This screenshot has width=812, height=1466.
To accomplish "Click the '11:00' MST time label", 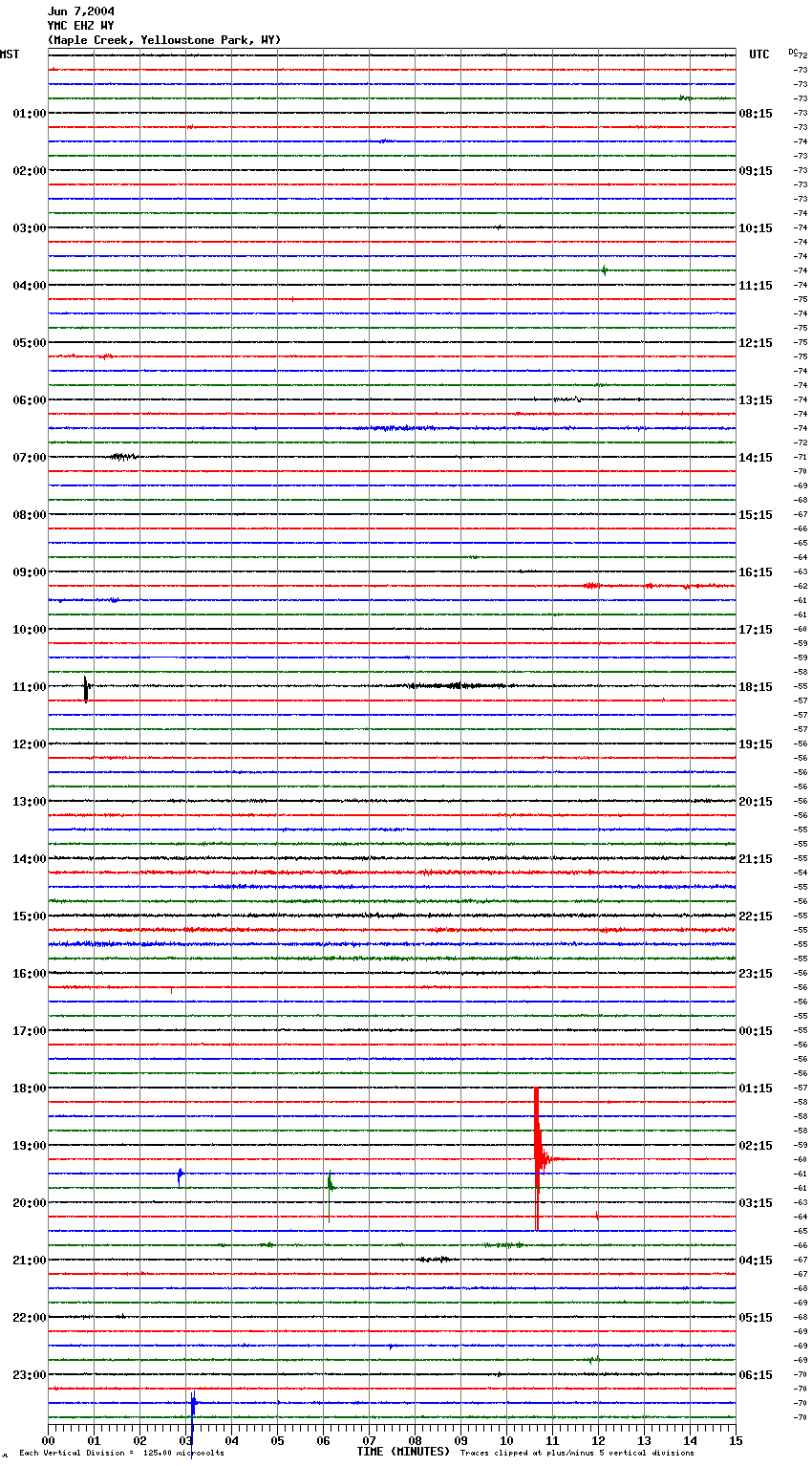I will point(30,687).
